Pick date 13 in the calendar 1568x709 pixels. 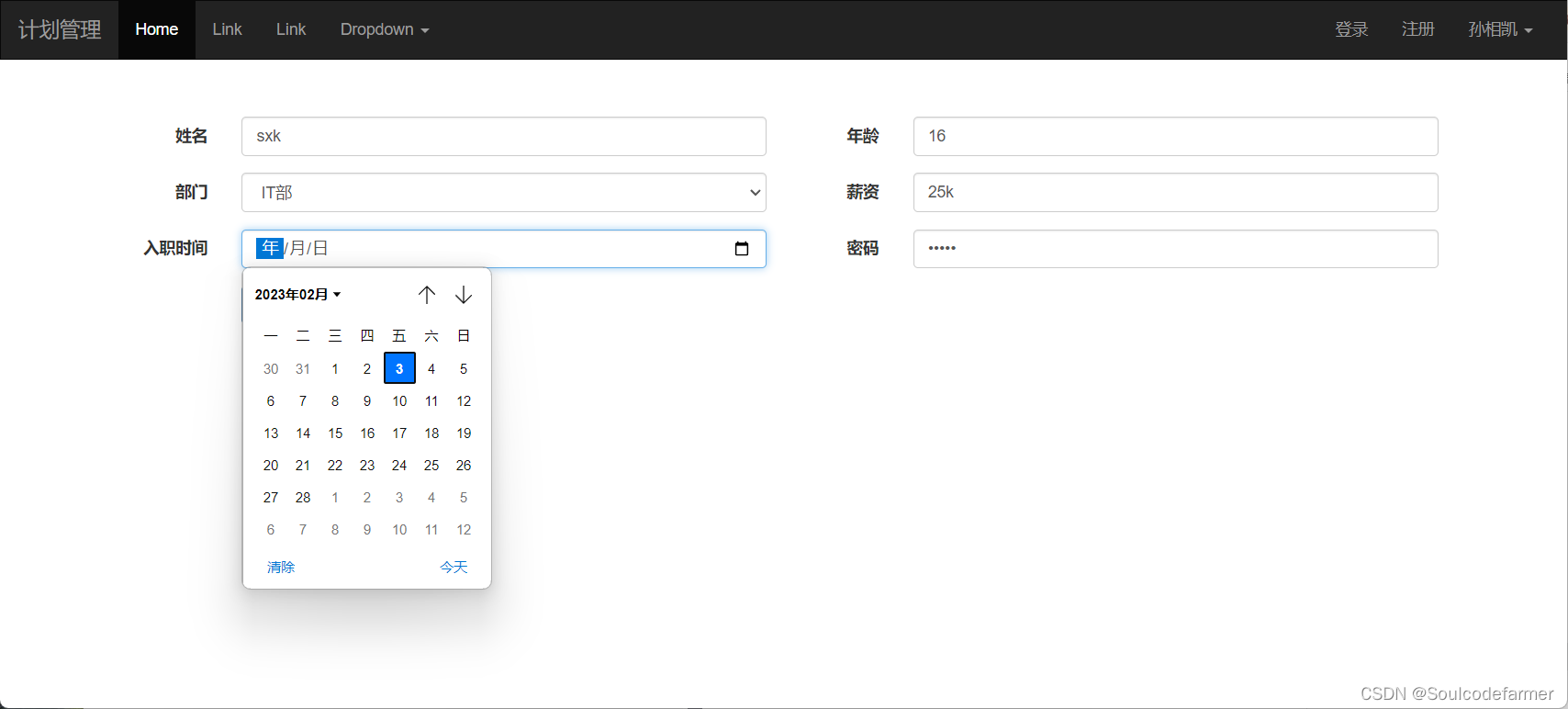tap(271, 433)
